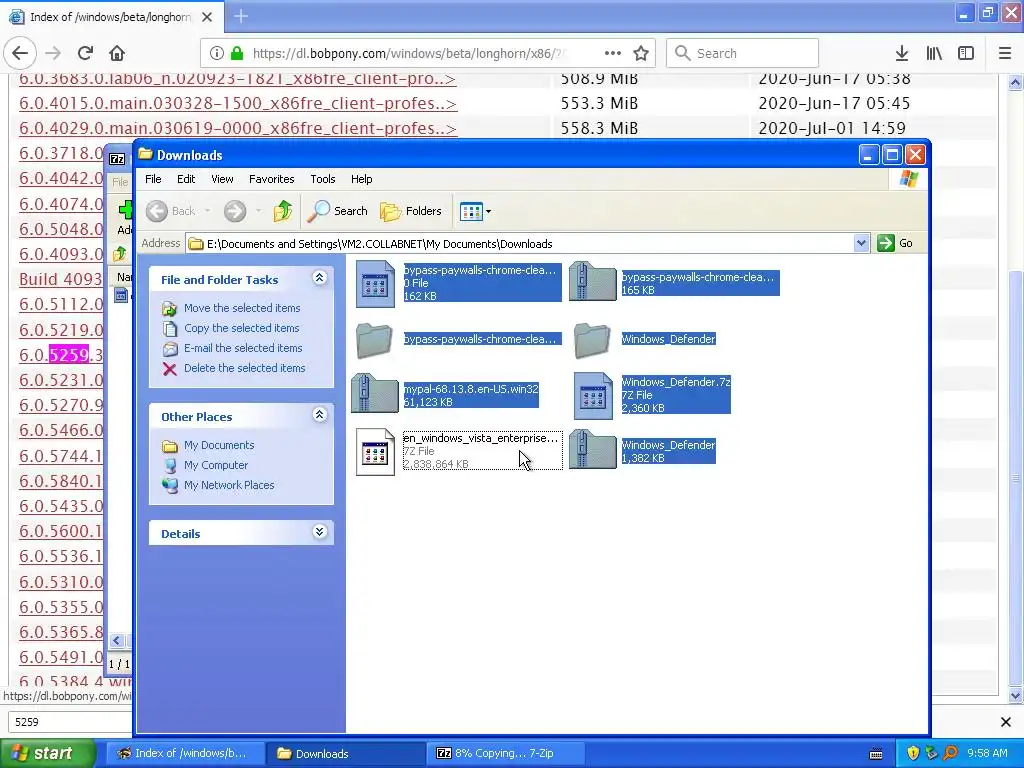The image size is (1024, 768).
Task: Open My Computer in Other Places
Action: click(x=216, y=465)
